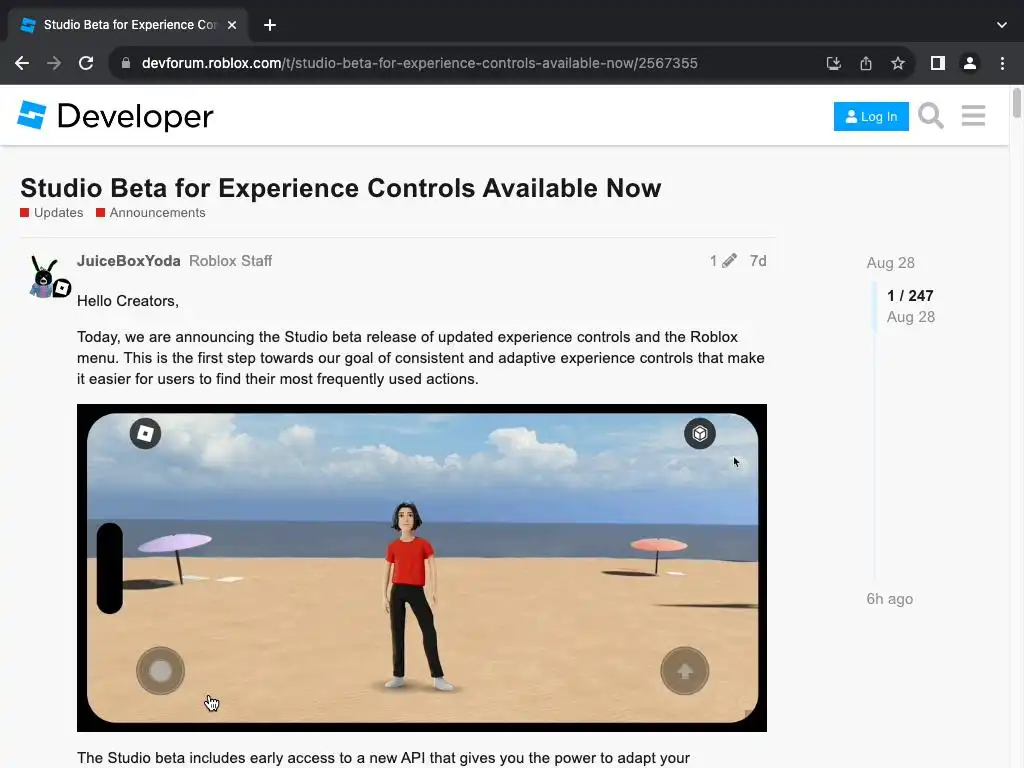The width and height of the screenshot is (1024, 768).
Task: Open a new browser tab
Action: tap(270, 25)
